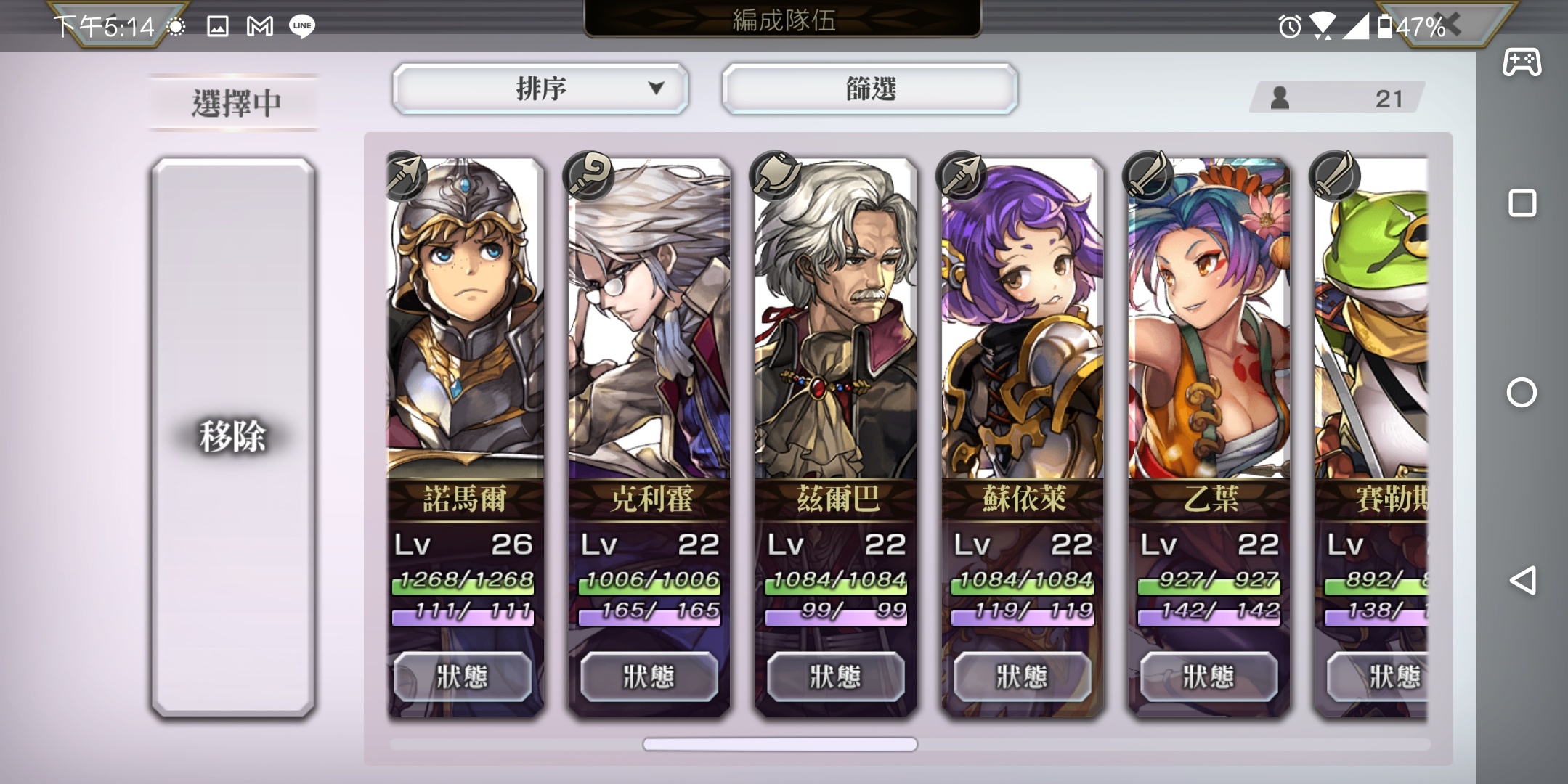This screenshot has width=1568, height=784.
Task: Tap the katana weapon icon on 乙葉's card
Action: pyautogui.click(x=1148, y=175)
